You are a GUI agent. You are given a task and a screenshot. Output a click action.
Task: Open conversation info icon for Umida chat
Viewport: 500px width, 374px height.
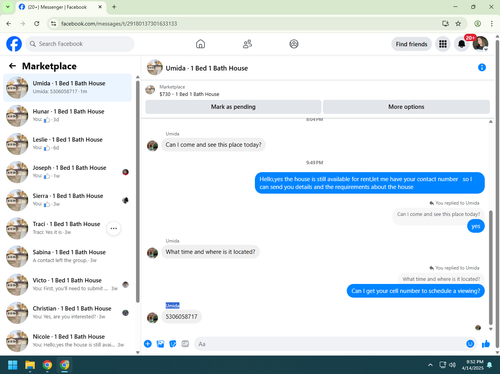482,67
